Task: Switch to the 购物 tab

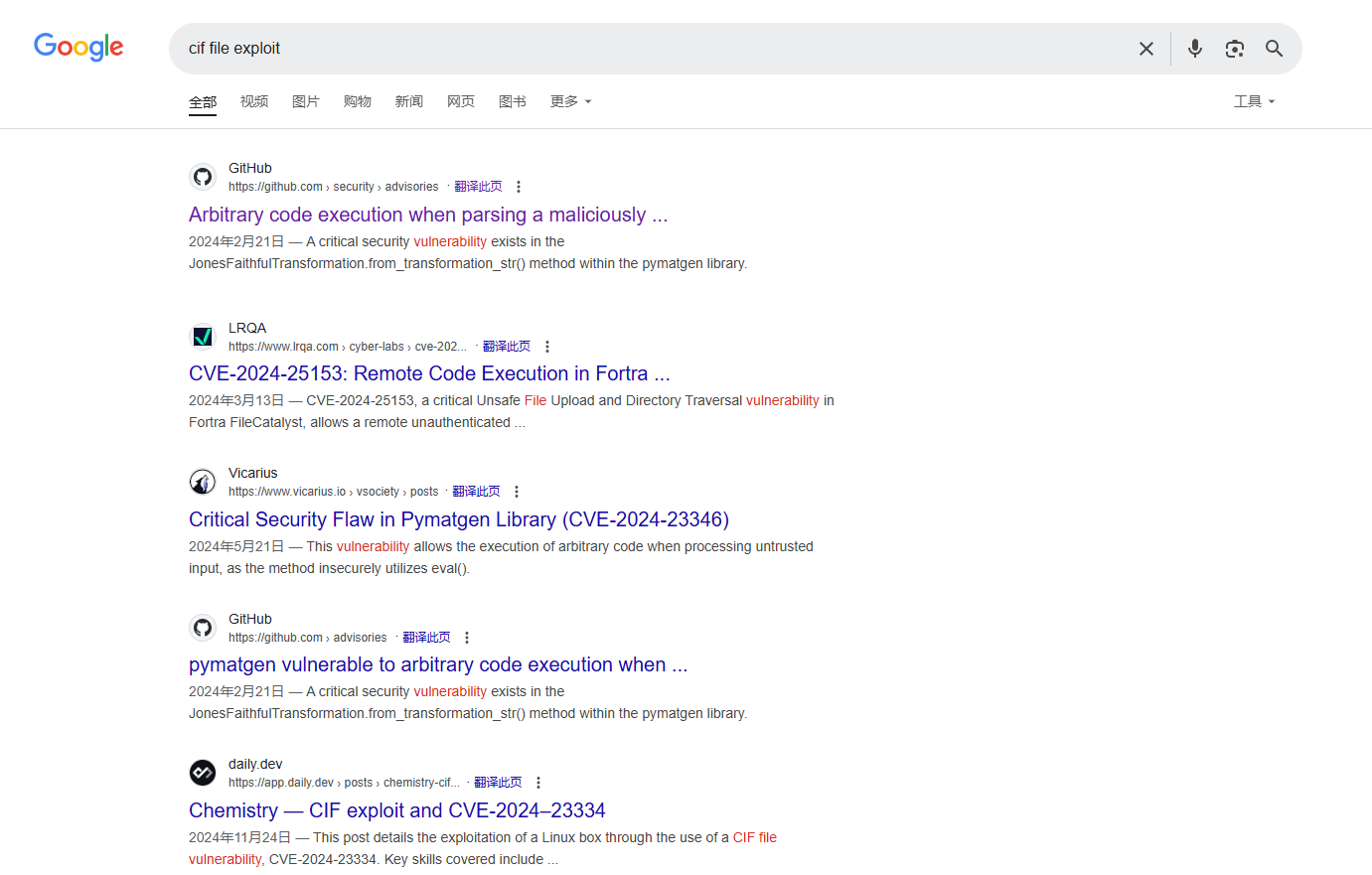Action: point(358,101)
